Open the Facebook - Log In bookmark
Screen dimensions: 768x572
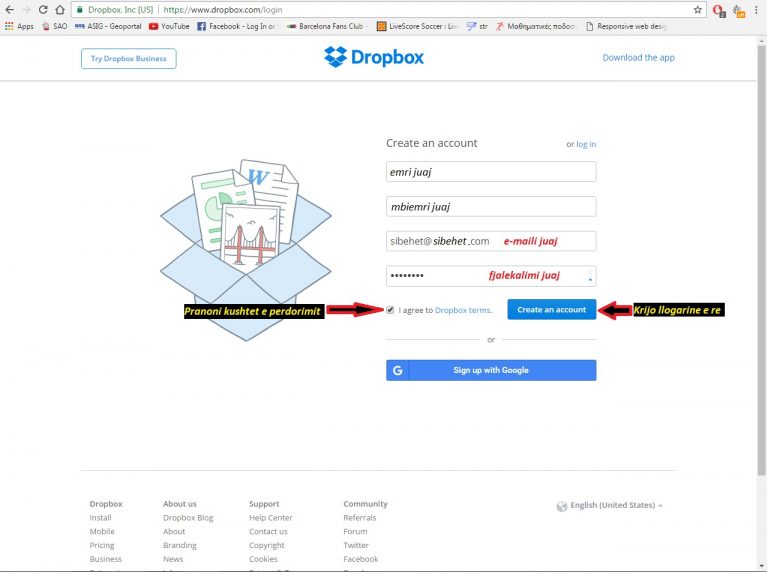[237, 26]
